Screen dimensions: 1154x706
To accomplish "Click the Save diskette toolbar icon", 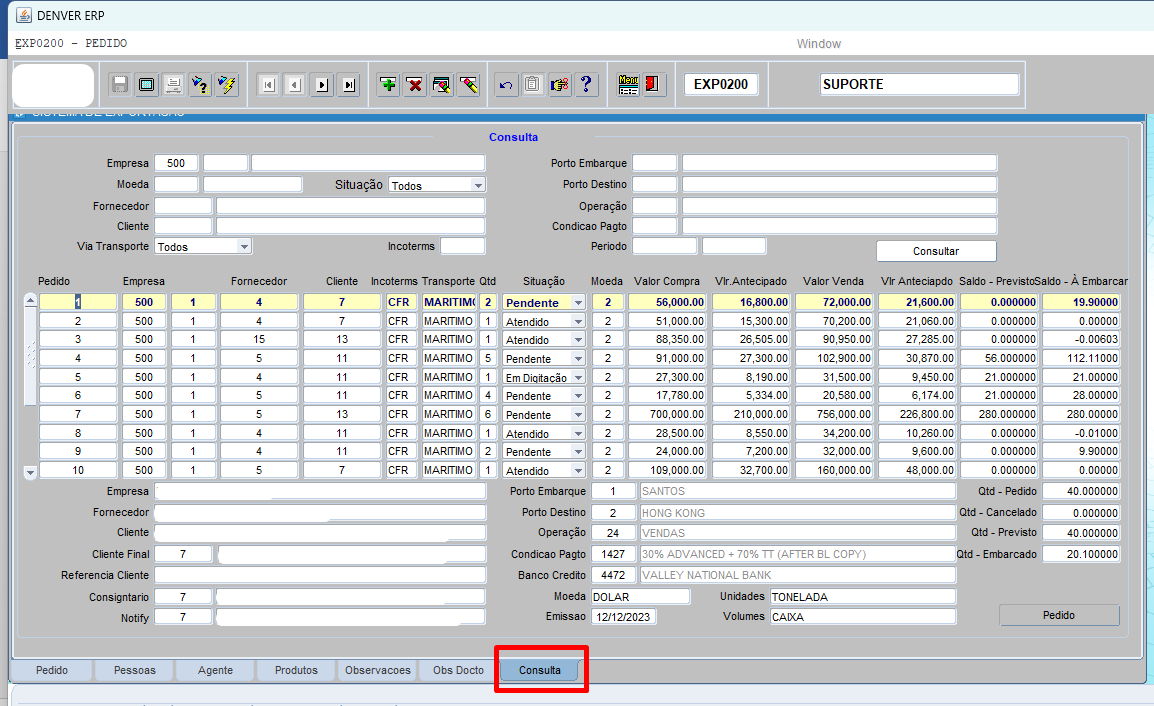I will [120, 85].
